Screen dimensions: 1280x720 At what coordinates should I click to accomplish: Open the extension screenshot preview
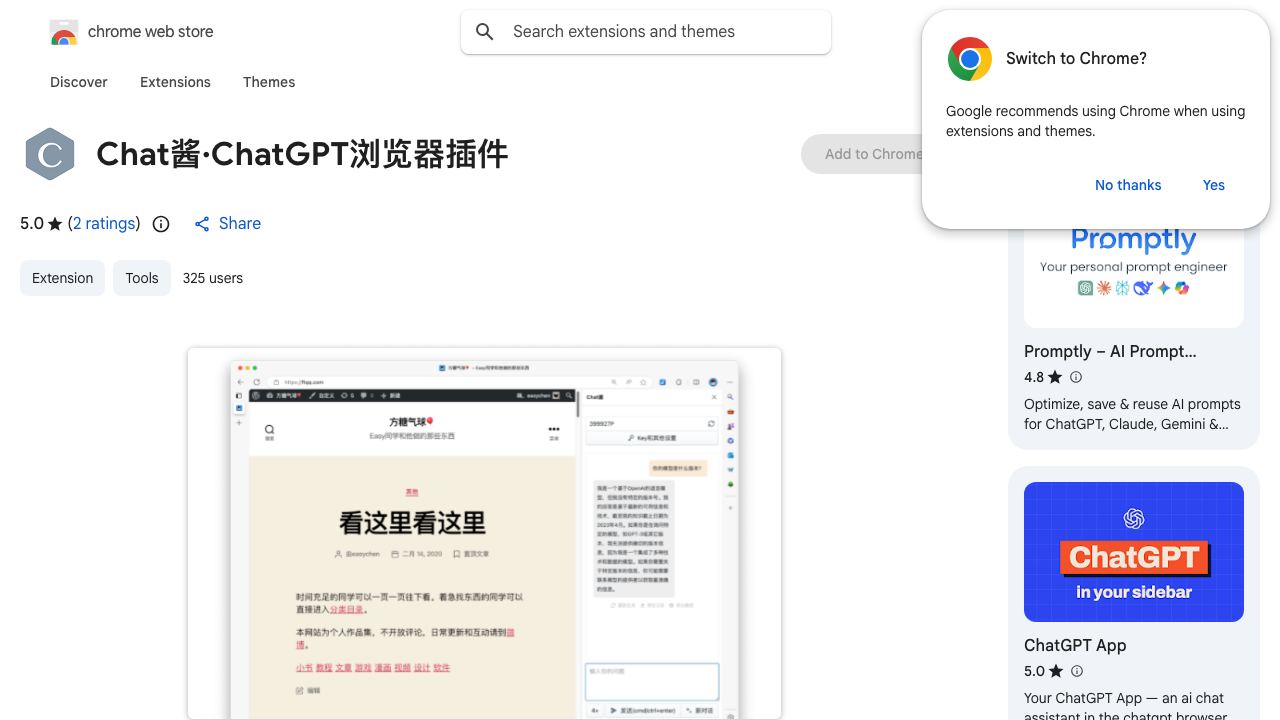(x=484, y=534)
